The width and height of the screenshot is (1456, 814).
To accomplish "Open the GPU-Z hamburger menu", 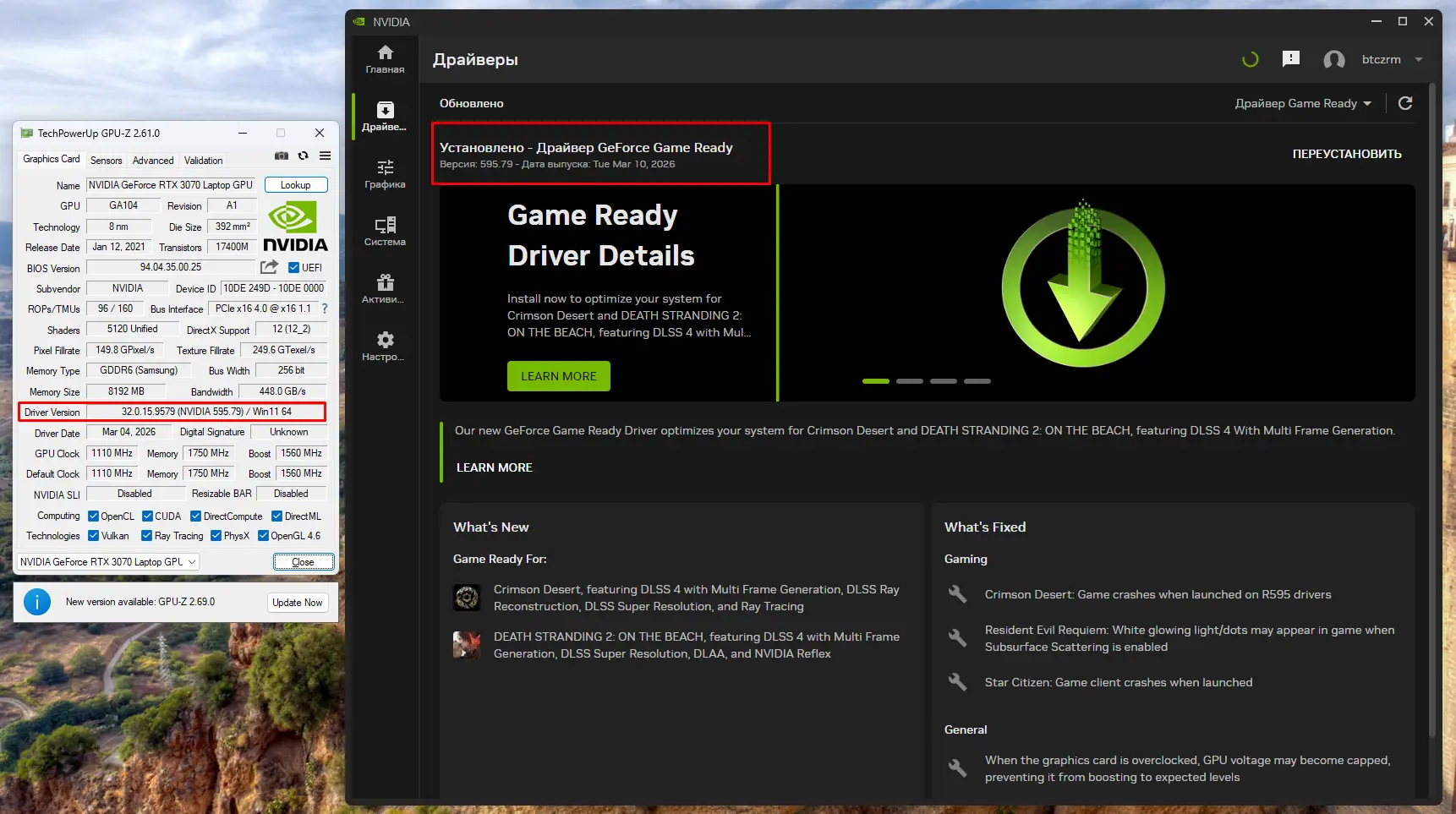I will pos(325,156).
